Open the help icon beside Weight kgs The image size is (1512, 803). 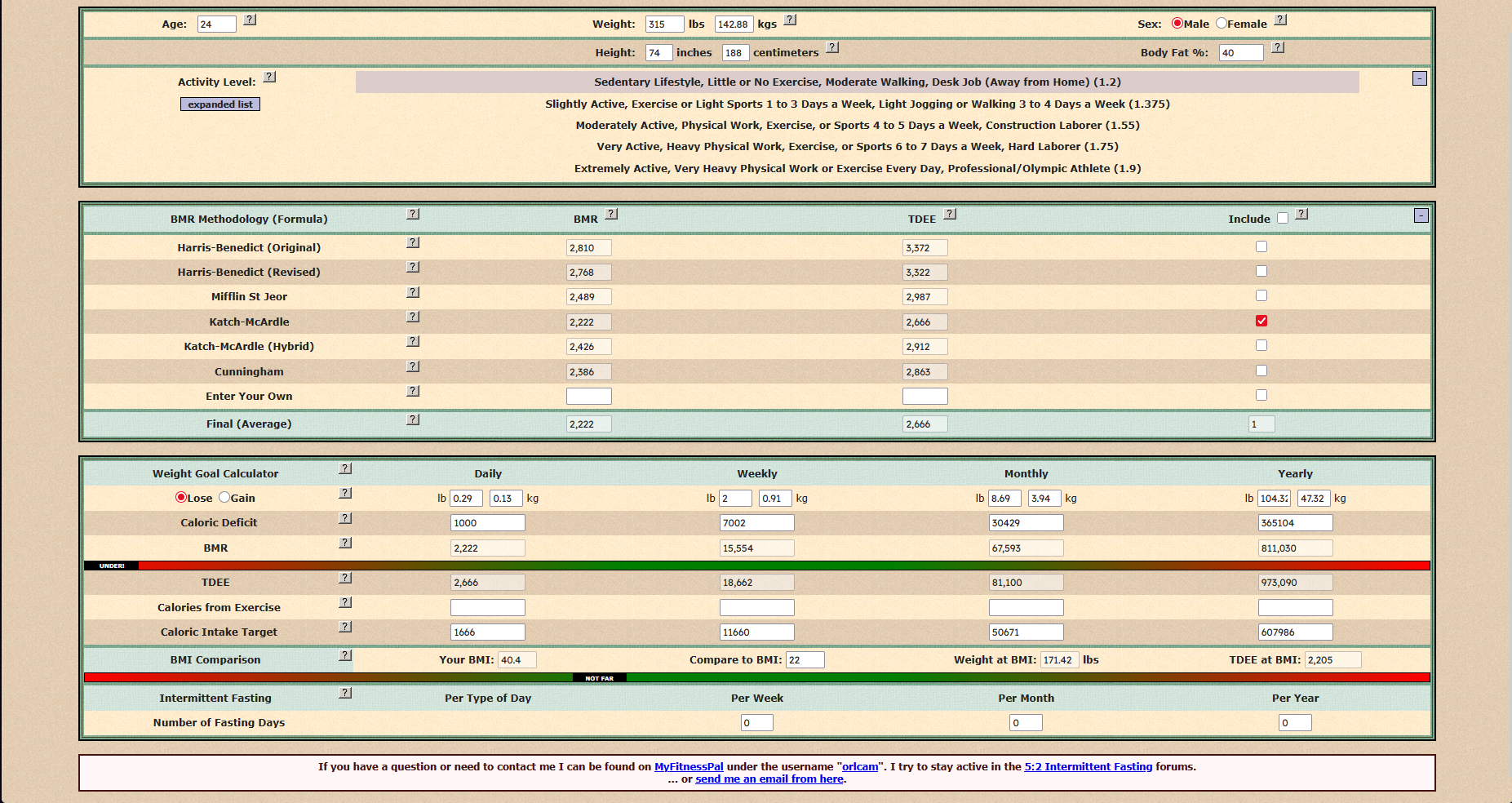(x=791, y=20)
